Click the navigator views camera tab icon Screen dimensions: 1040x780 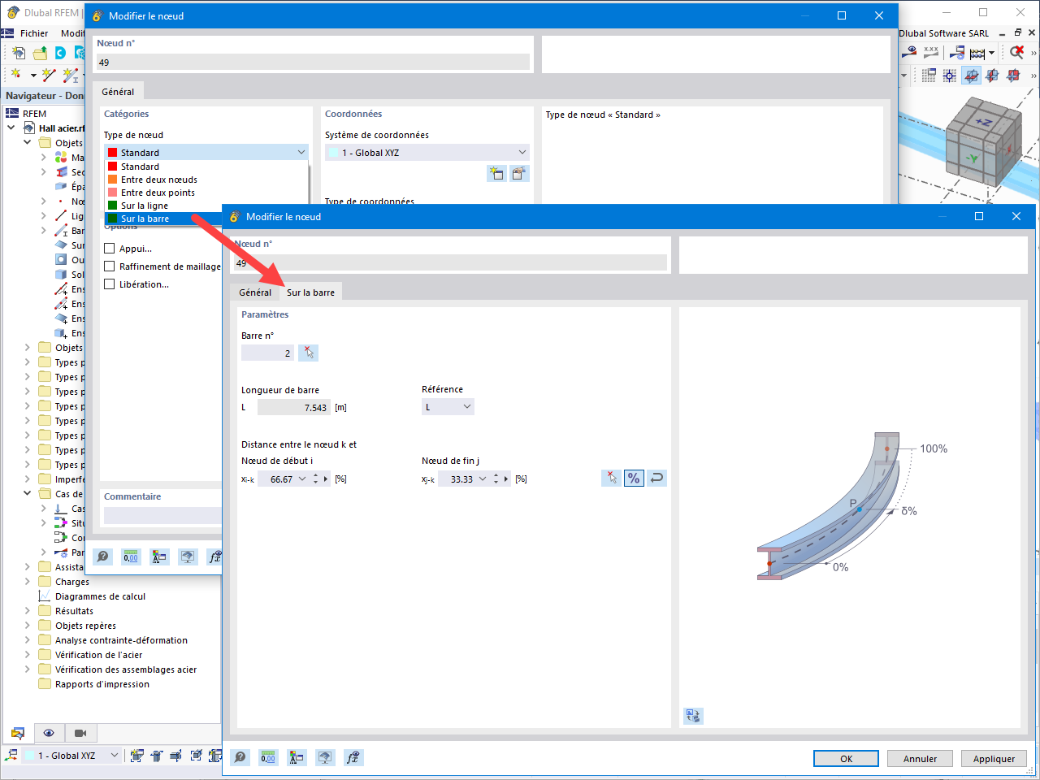point(80,733)
